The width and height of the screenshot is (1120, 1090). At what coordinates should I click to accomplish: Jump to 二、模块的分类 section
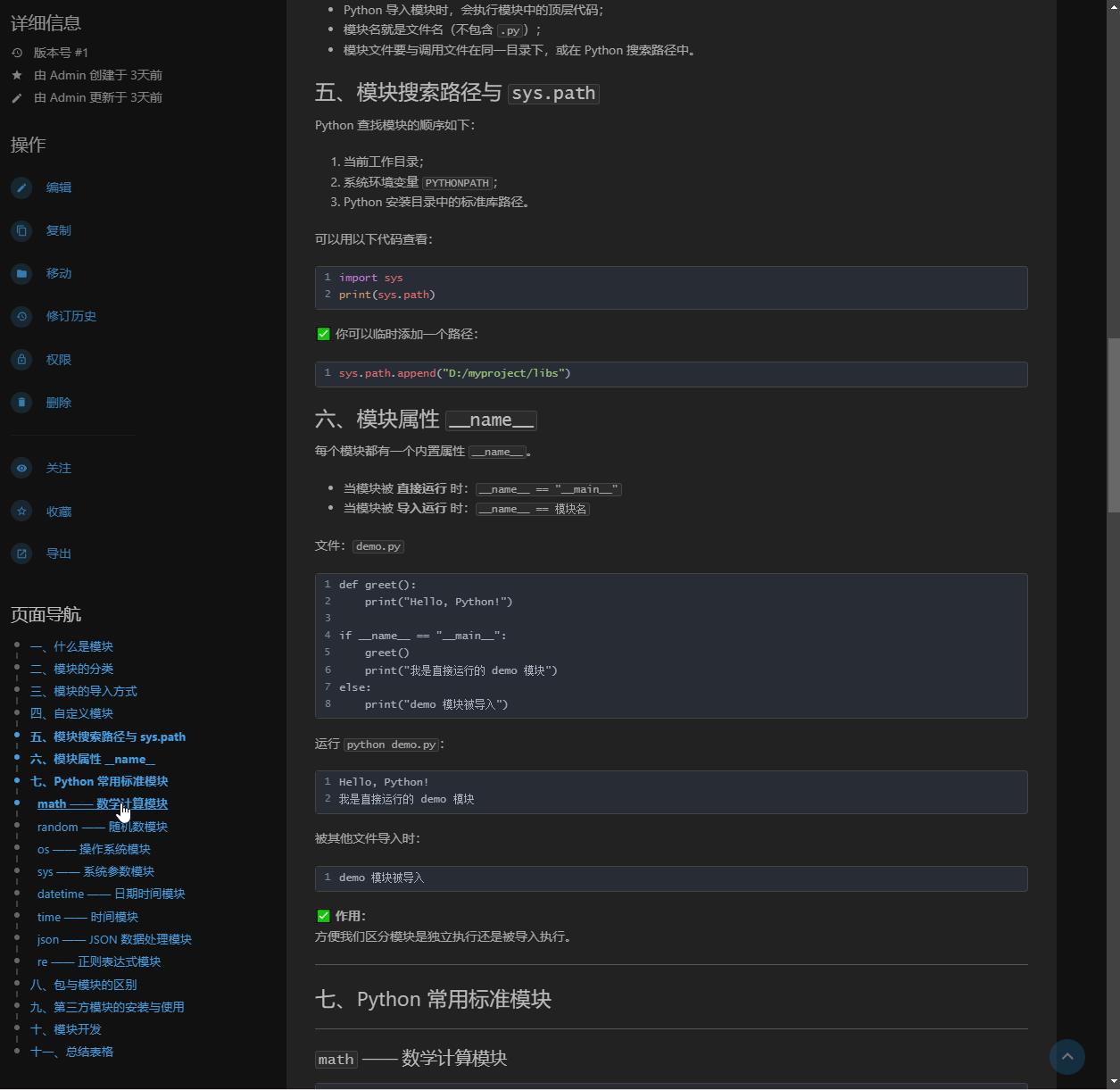tap(71, 669)
